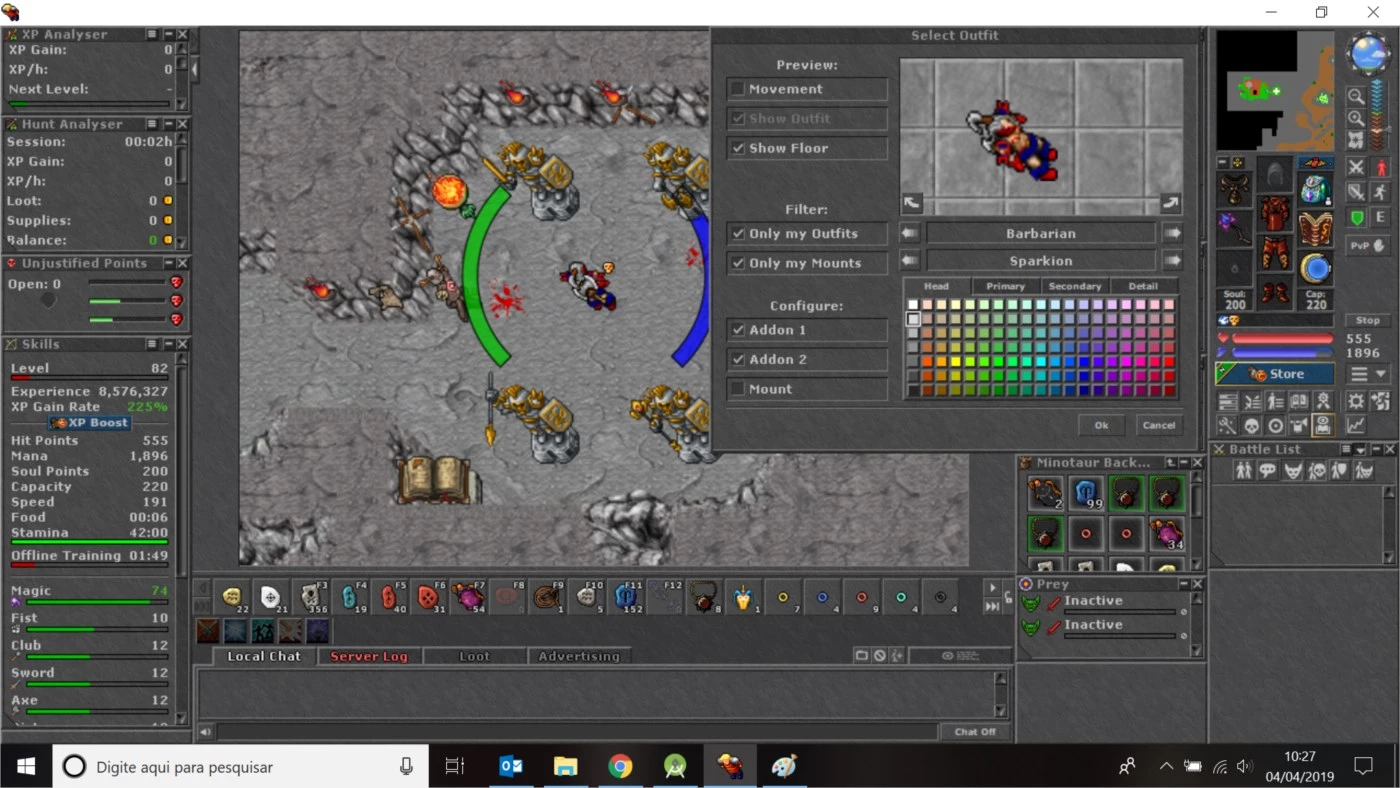Open the XP Analyser panel menu icon

(152, 34)
